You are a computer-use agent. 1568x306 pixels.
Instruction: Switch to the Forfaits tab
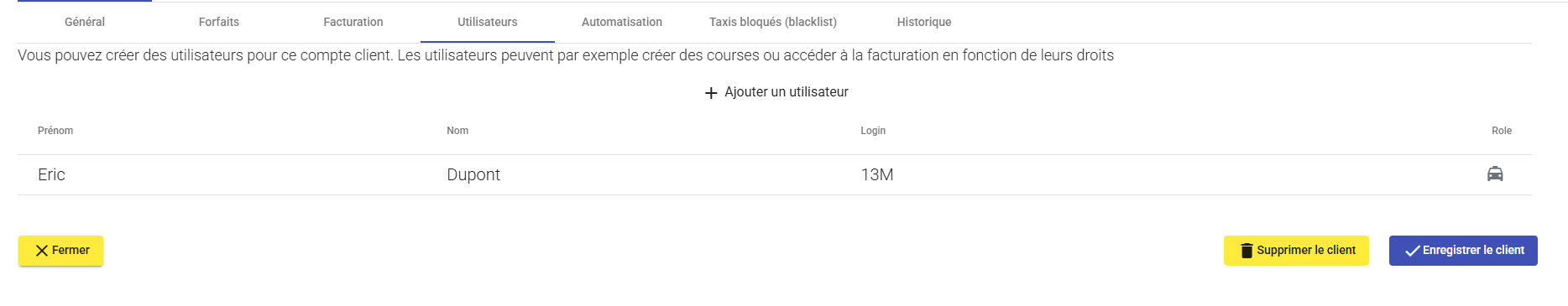coord(219,22)
